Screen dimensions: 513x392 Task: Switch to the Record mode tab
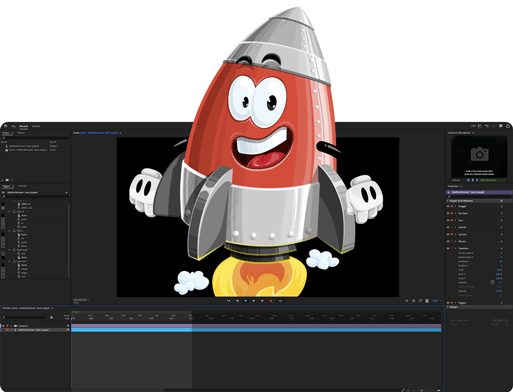coord(24,126)
